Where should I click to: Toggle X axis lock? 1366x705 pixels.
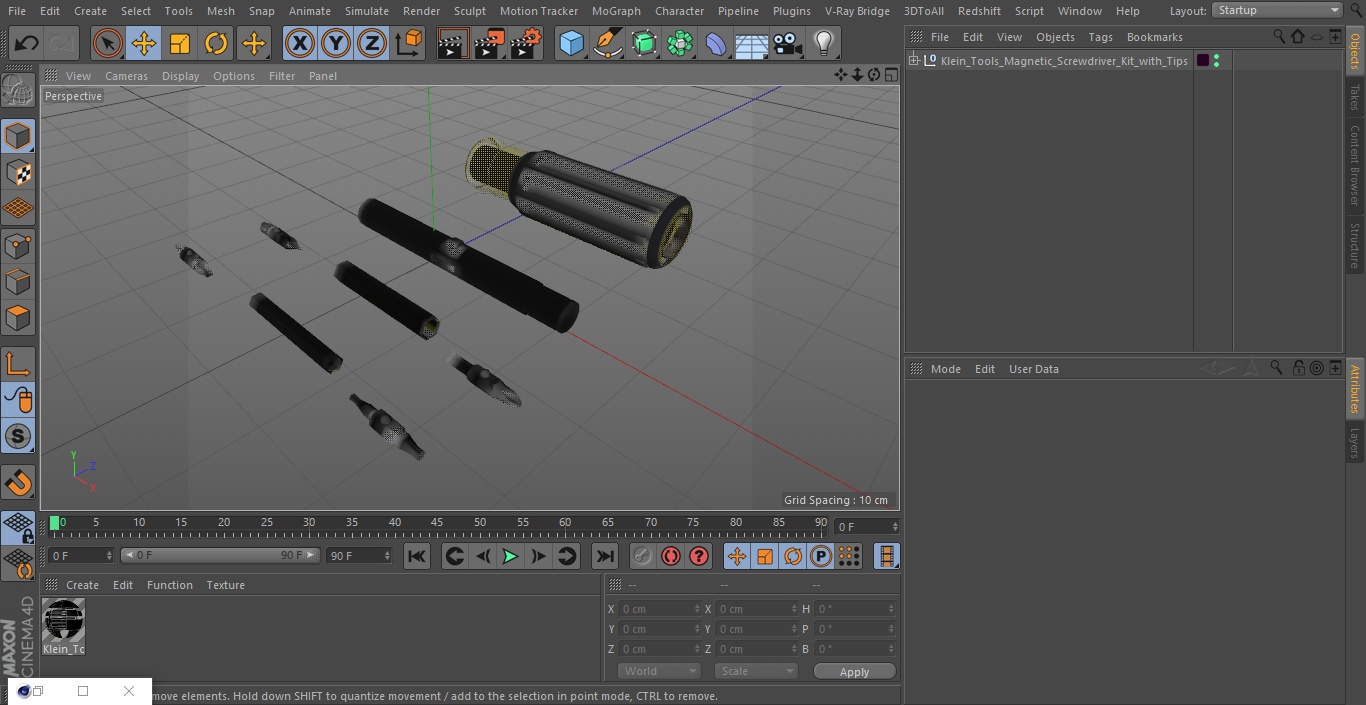coord(299,43)
